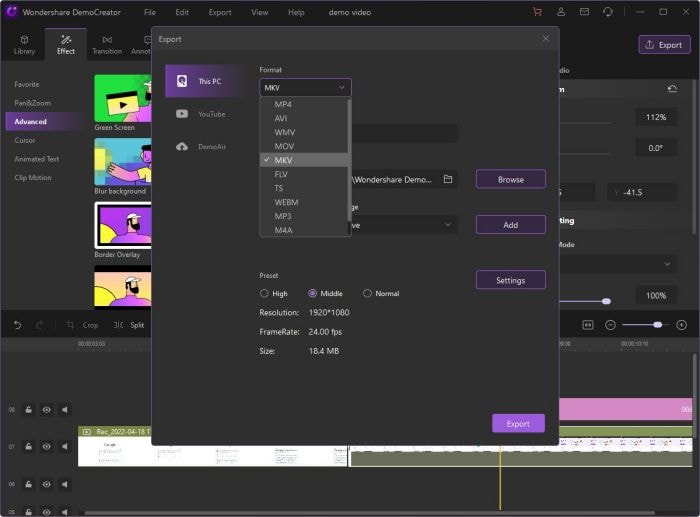Select This PC export destination

click(204, 81)
